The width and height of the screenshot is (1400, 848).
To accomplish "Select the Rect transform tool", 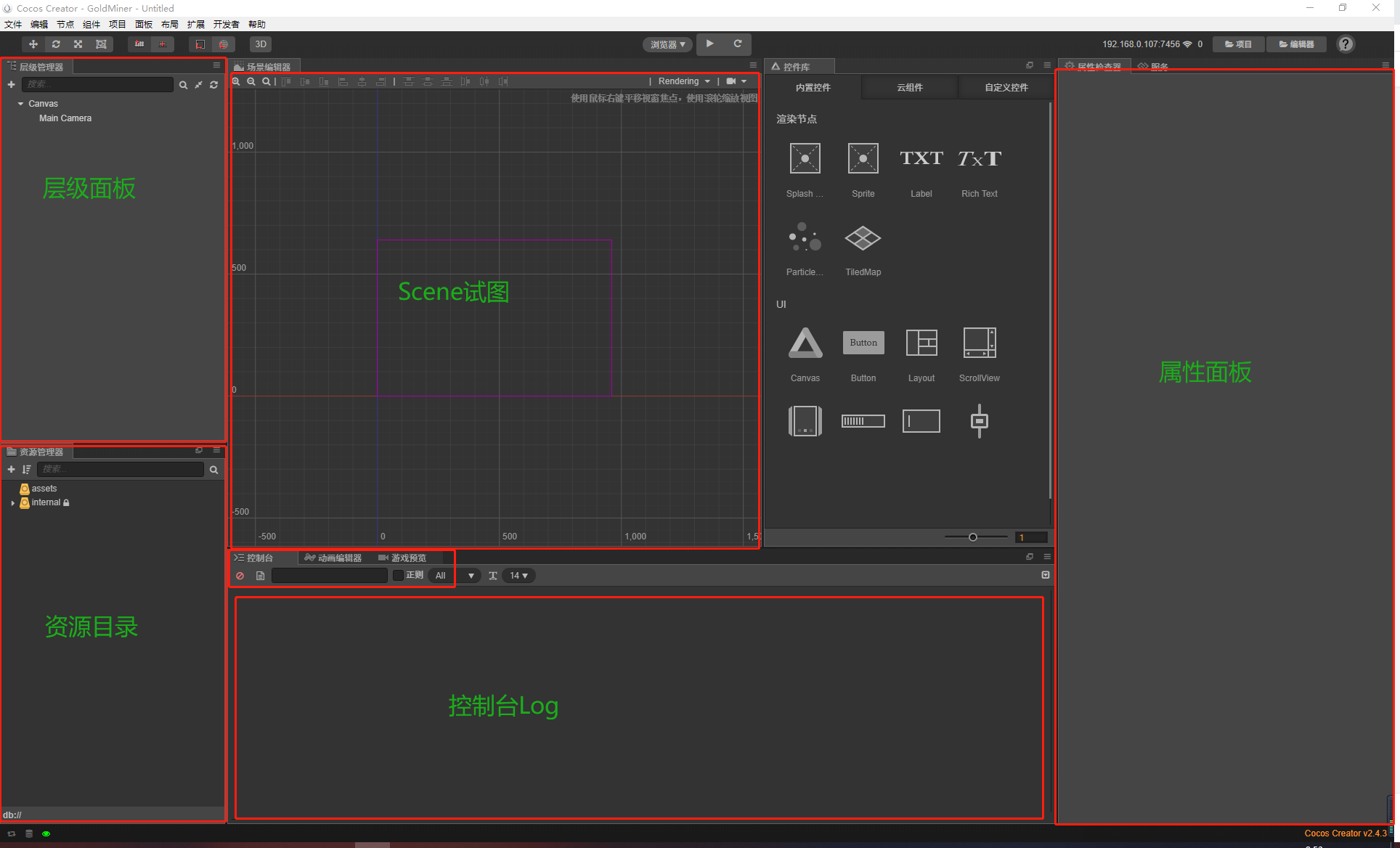I will coord(101,44).
